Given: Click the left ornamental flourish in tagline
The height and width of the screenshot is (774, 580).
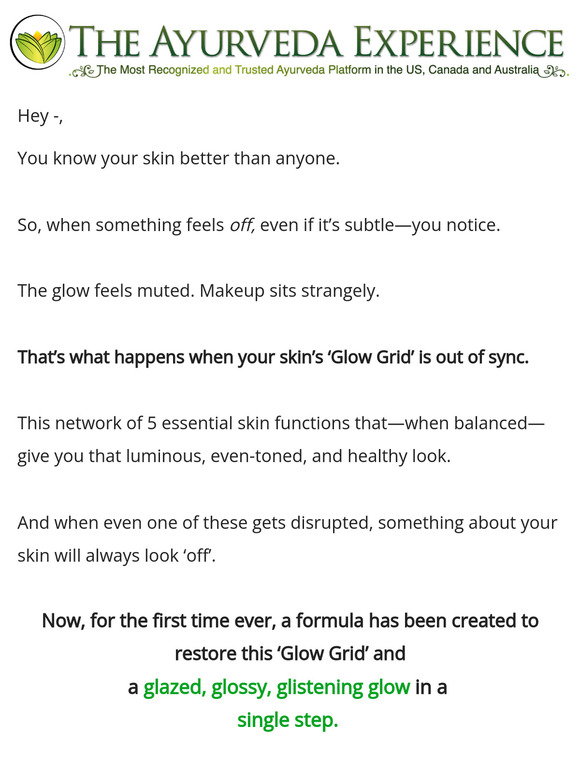Looking at the screenshot, I should point(83,72).
